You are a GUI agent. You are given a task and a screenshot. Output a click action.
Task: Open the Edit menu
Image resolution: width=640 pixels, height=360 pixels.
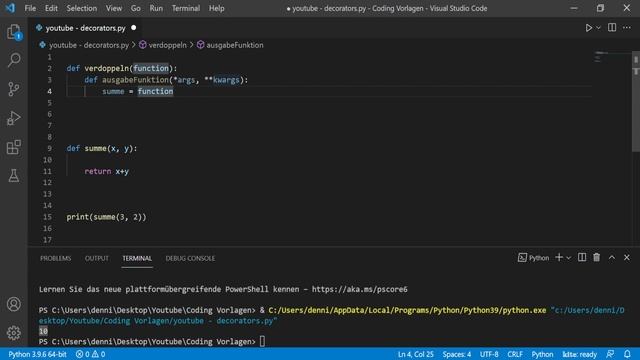(x=51, y=8)
